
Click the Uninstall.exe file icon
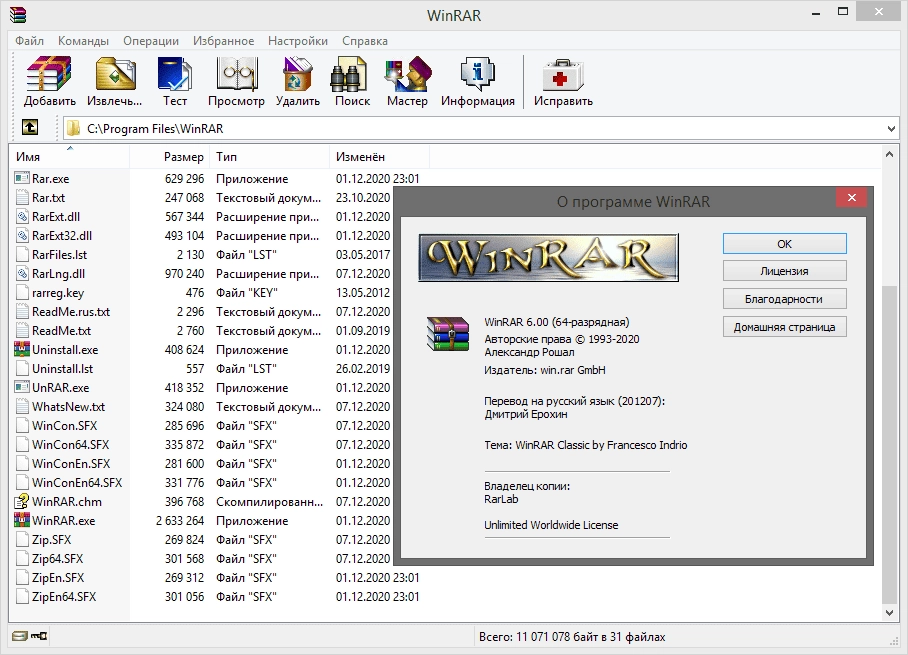pos(22,349)
